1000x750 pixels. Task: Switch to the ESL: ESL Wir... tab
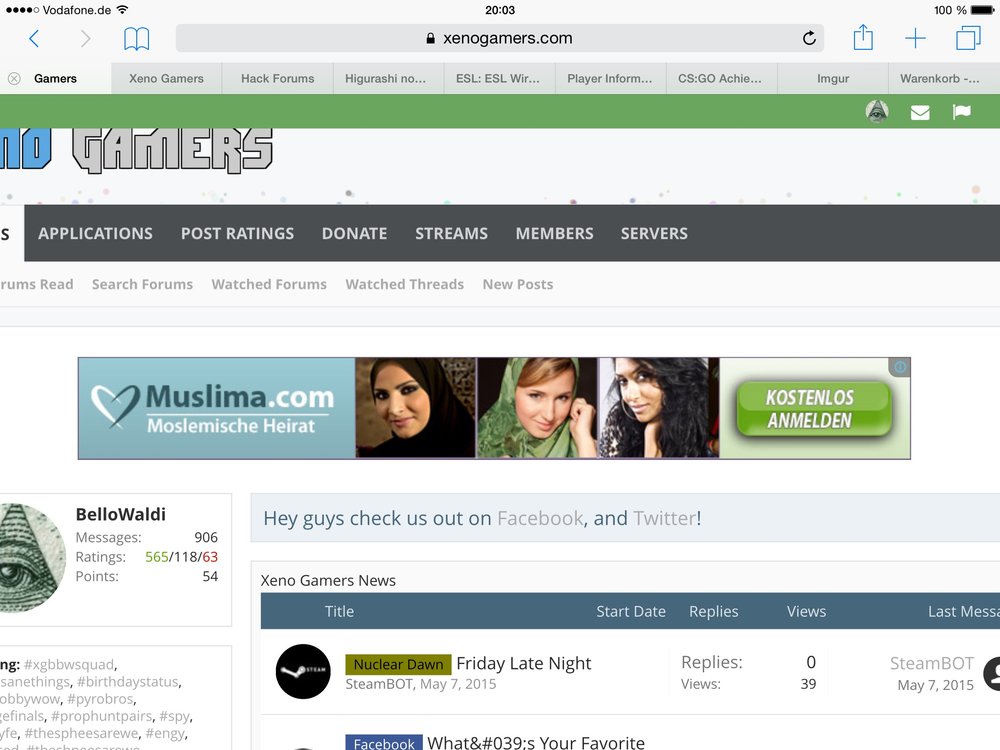click(497, 78)
